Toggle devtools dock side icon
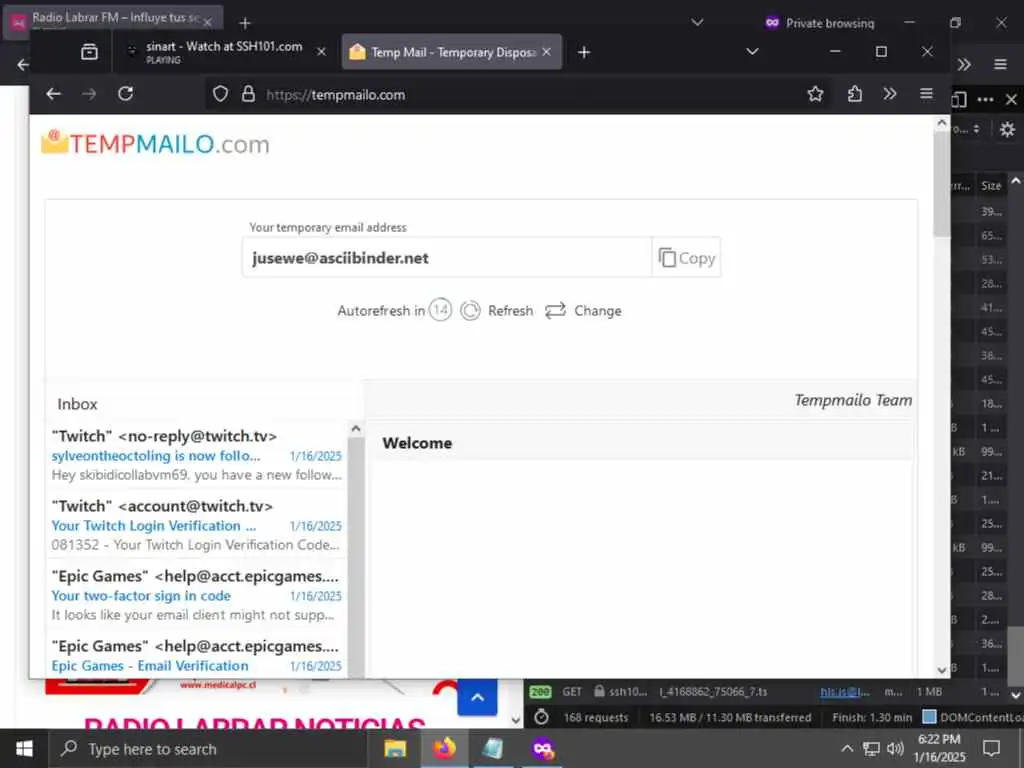 959,99
